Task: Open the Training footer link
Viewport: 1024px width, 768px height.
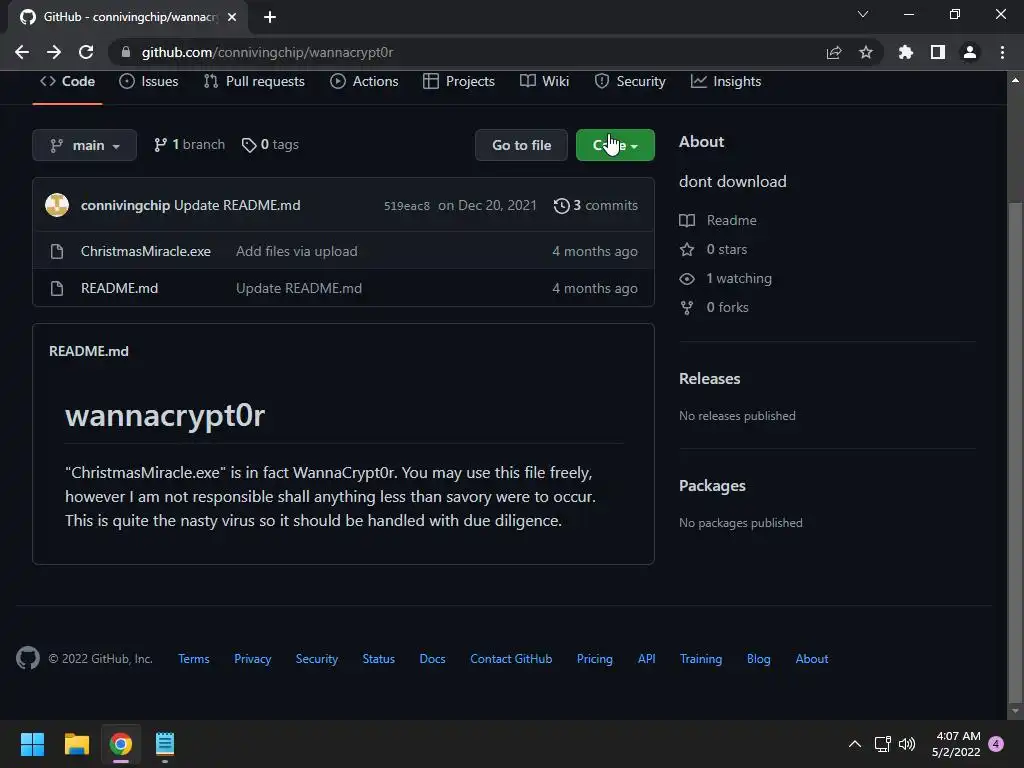Action: pos(701,658)
